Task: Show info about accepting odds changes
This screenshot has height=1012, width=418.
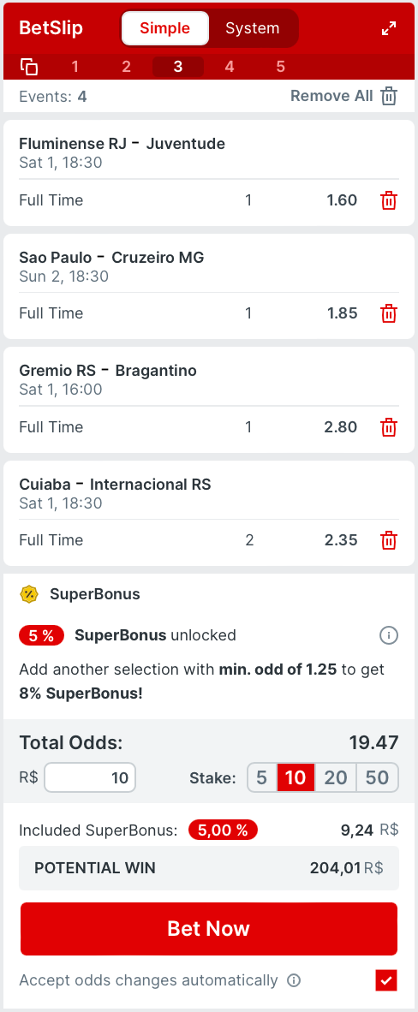Action: 294,981
